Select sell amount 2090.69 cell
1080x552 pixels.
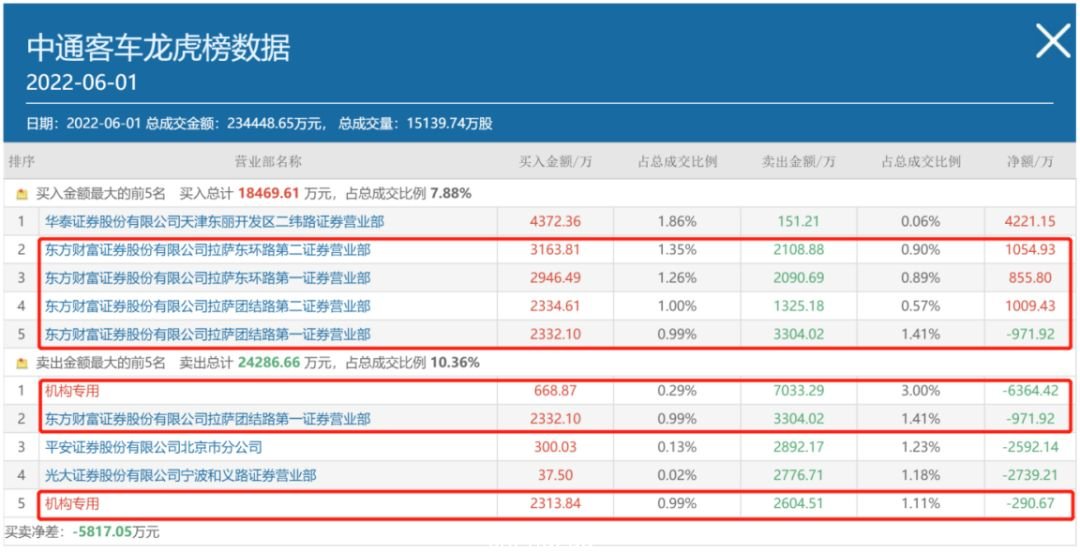(799, 278)
